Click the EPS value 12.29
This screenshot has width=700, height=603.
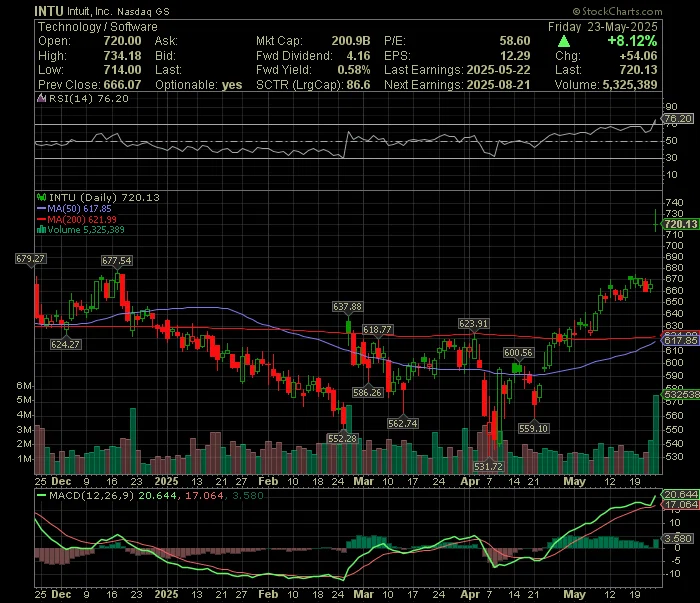coord(515,56)
